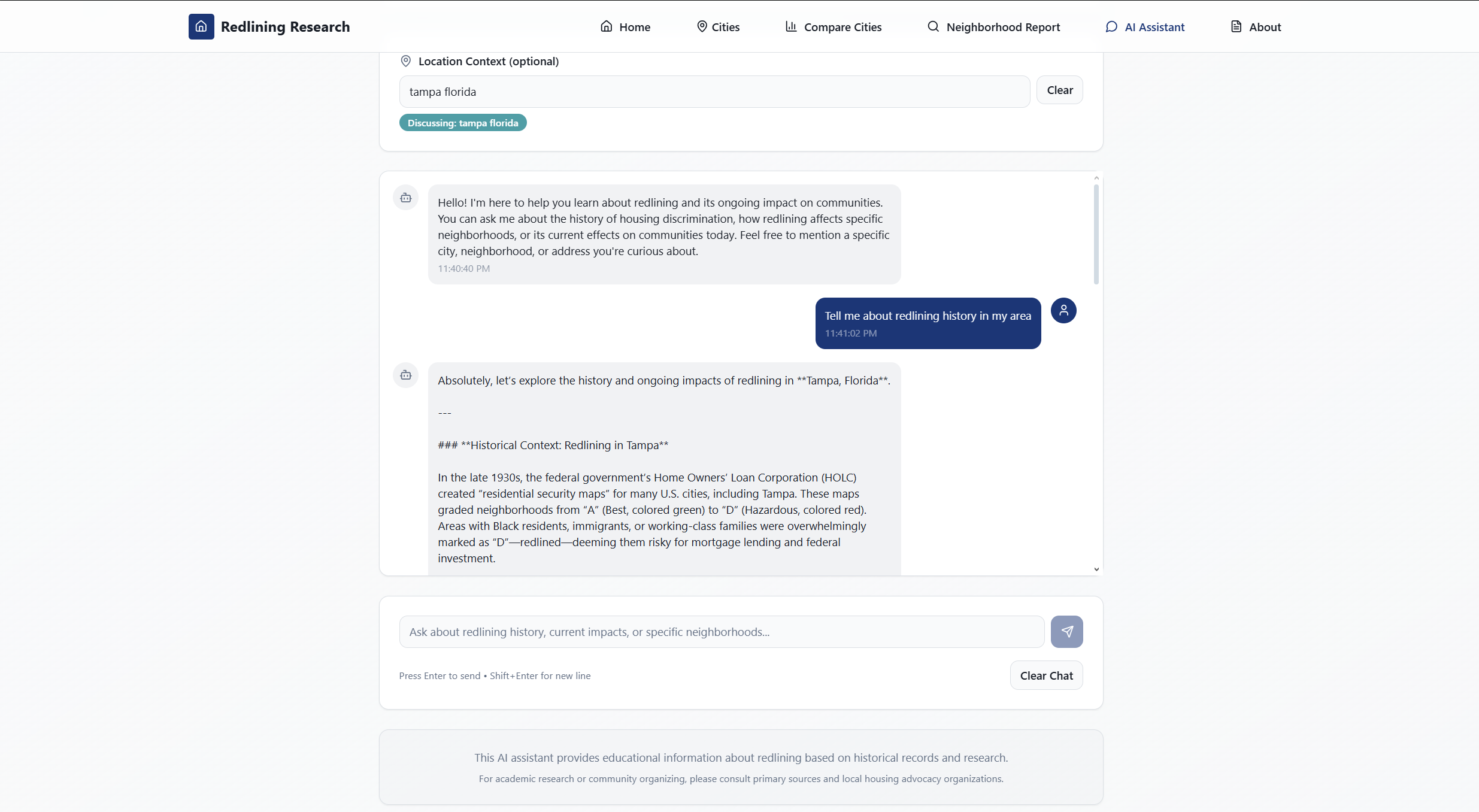Click the bot icon next to welcome message
Viewport: 1479px width, 812px height.
[405, 198]
